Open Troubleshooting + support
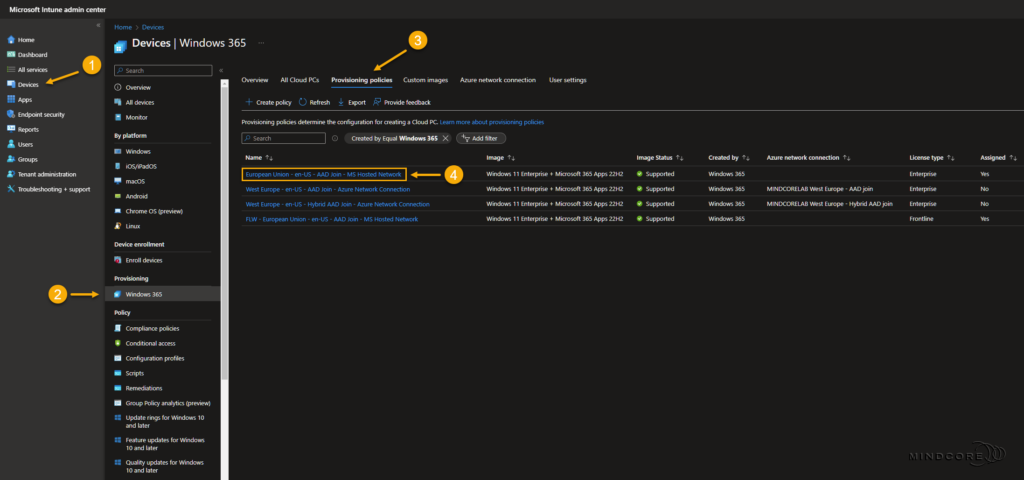Viewport: 1024px width, 480px height. coord(54,189)
